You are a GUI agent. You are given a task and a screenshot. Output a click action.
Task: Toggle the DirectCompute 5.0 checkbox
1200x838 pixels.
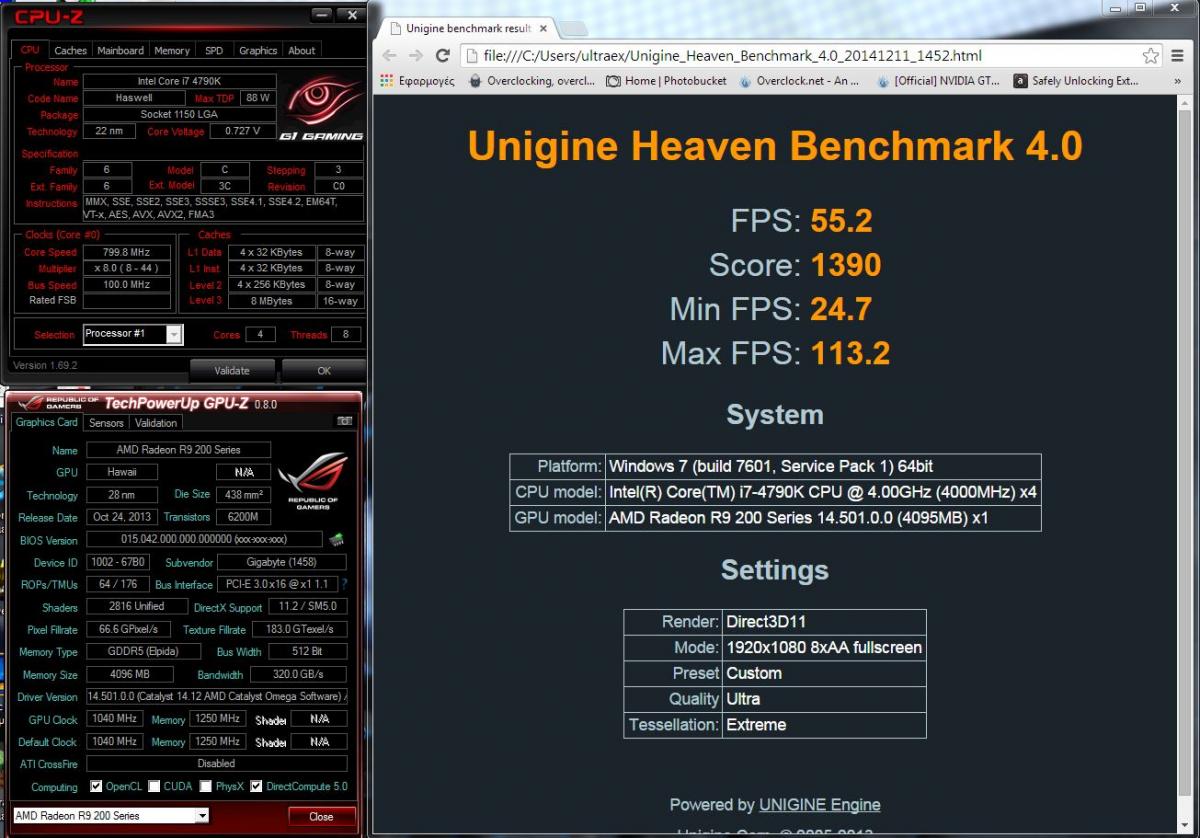coord(256,786)
